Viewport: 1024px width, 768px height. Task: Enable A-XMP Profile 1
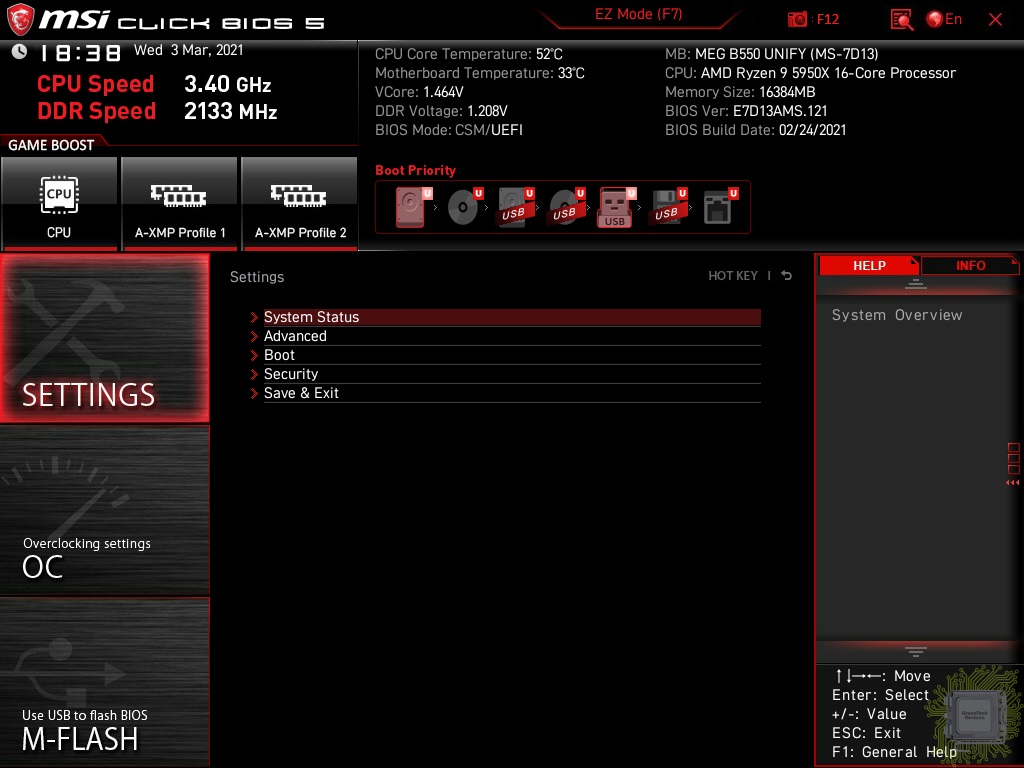[x=180, y=204]
